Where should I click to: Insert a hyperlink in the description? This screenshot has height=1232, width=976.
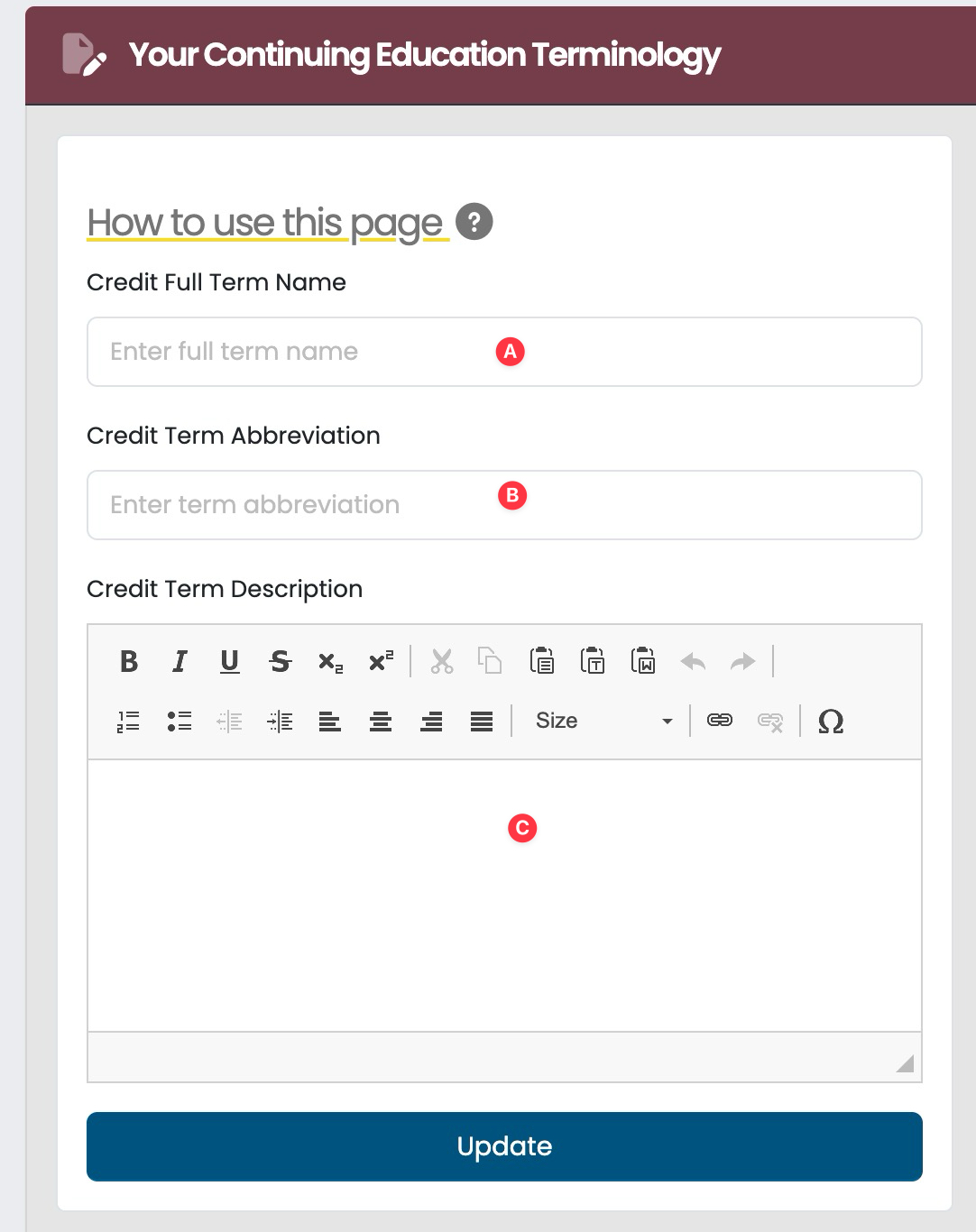[720, 721]
